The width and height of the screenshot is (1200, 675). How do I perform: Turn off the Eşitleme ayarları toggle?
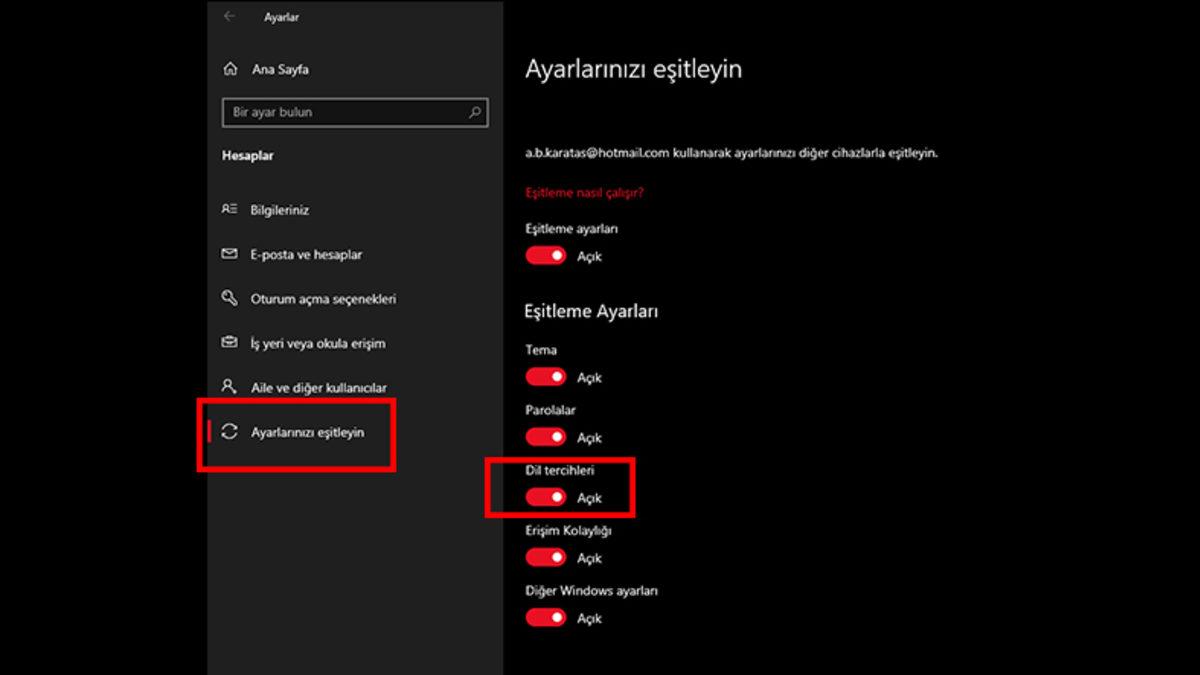pos(545,255)
